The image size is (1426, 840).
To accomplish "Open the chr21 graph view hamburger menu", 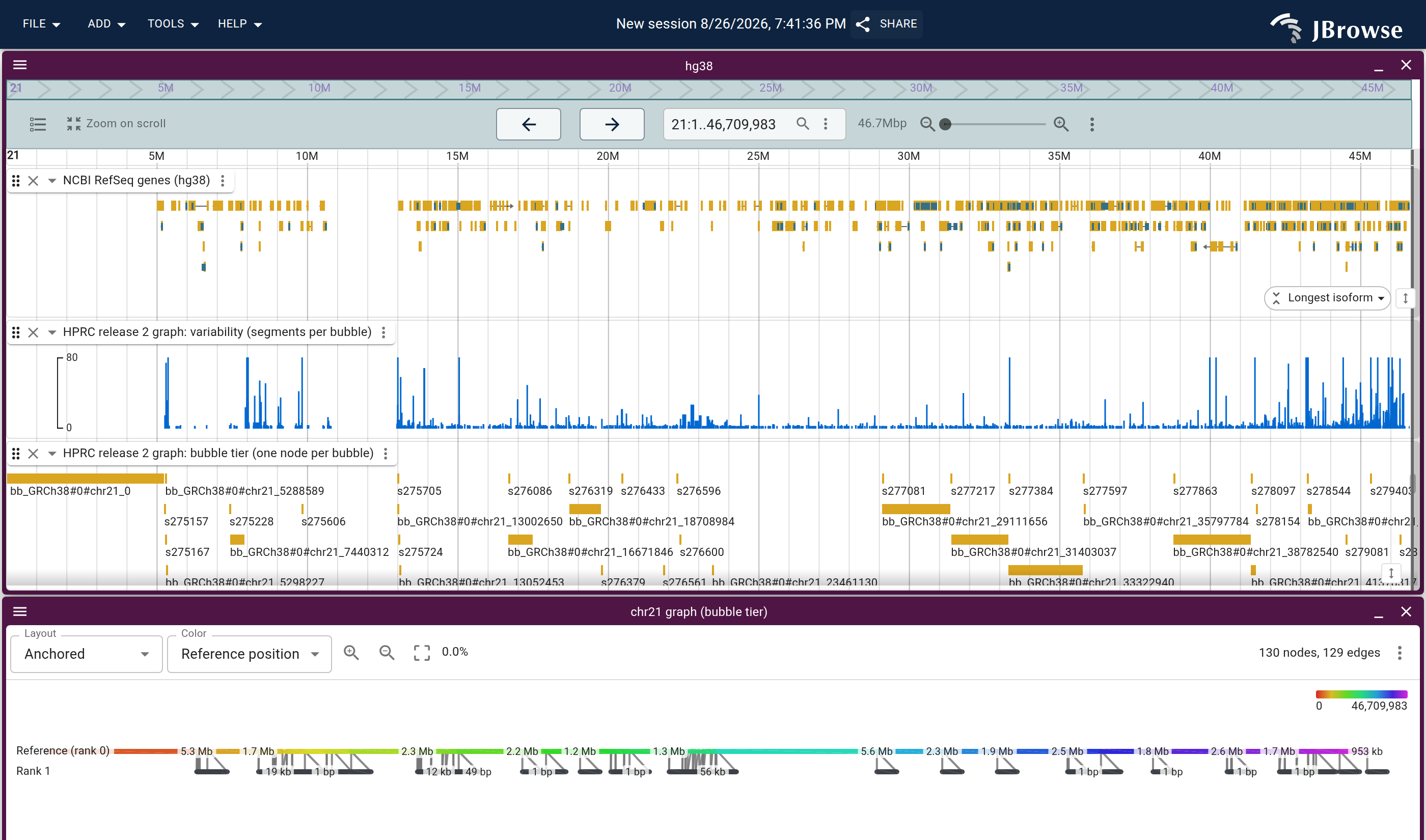I will [20, 611].
